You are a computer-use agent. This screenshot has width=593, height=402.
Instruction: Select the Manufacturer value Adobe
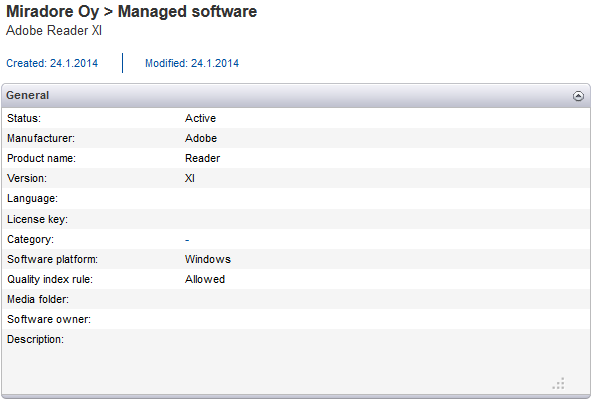click(x=201, y=138)
